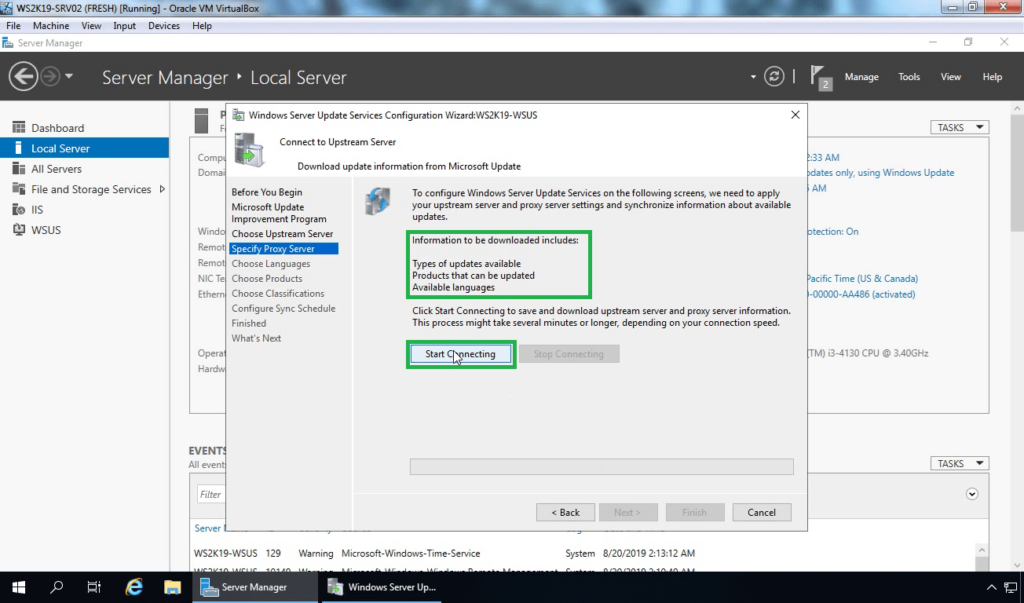Select Choose Languages wizard step

click(x=270, y=263)
